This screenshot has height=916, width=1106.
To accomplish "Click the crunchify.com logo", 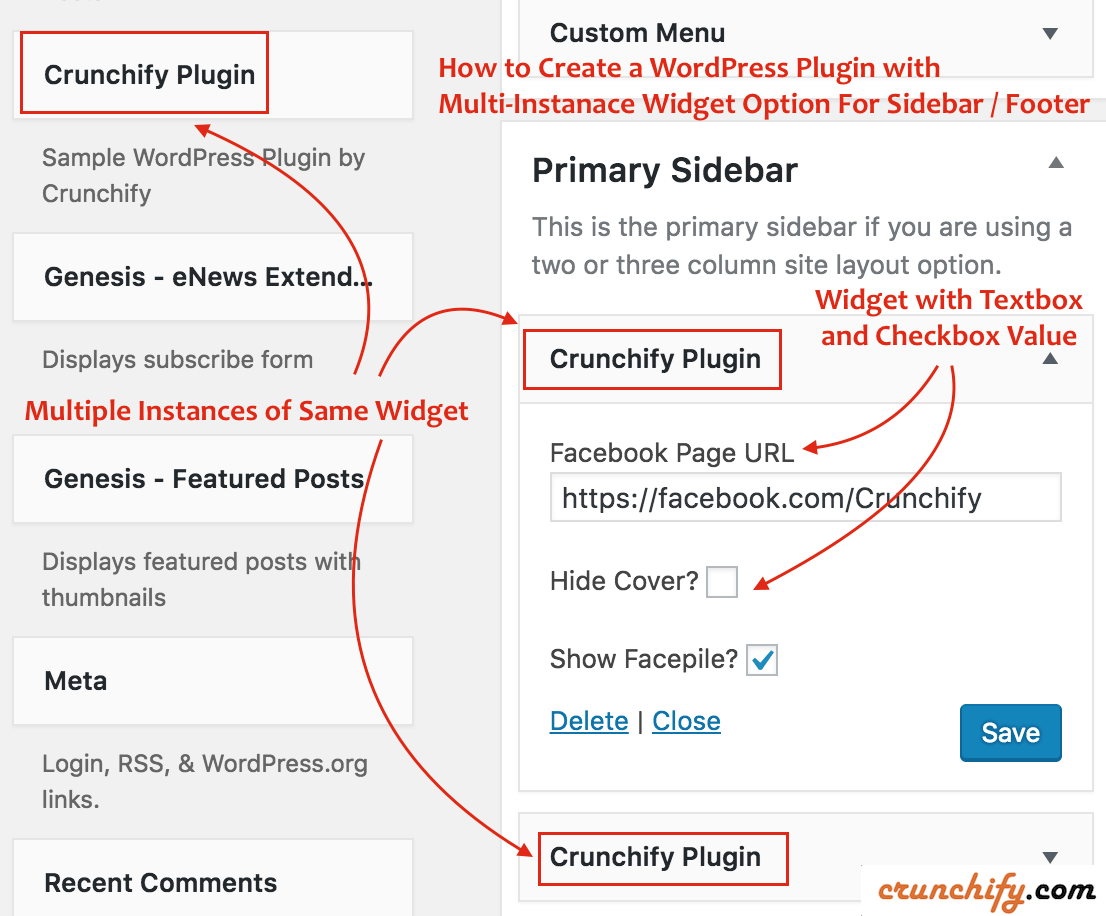I will [986, 889].
